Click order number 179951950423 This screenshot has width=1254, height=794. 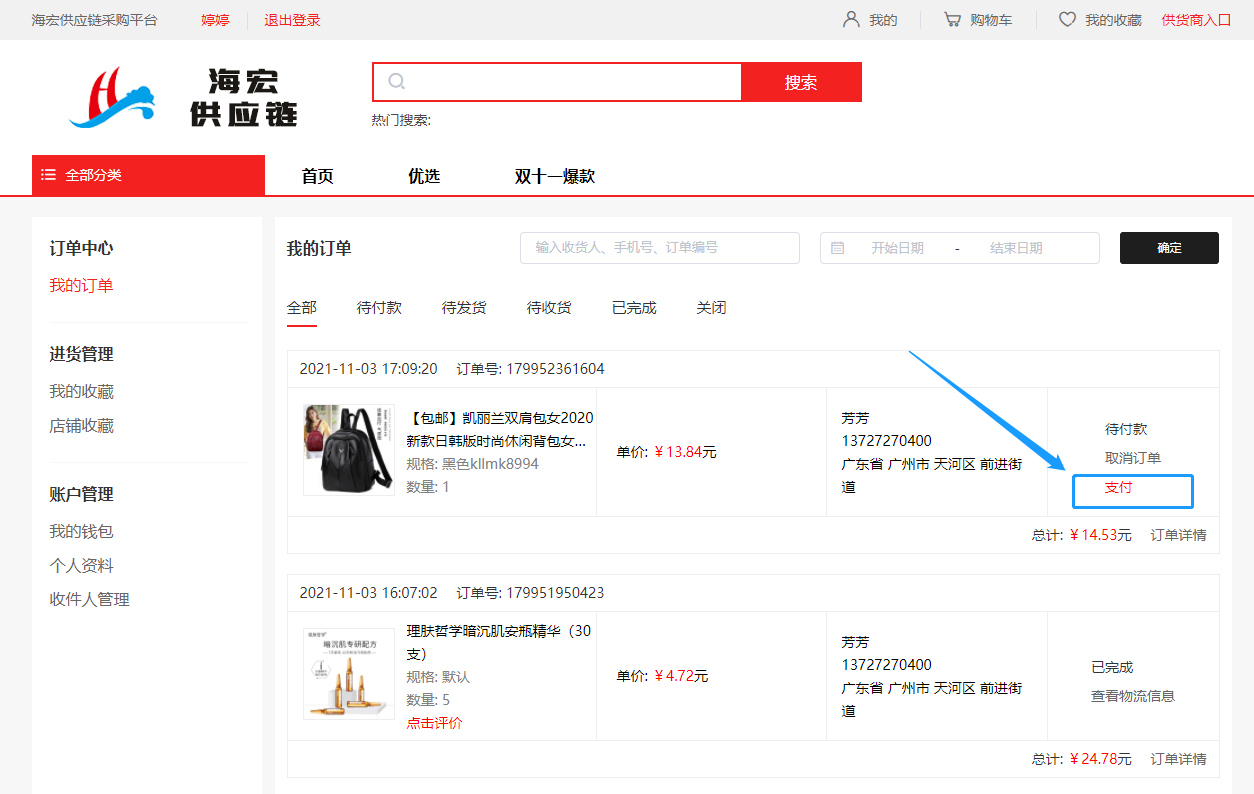coord(555,593)
